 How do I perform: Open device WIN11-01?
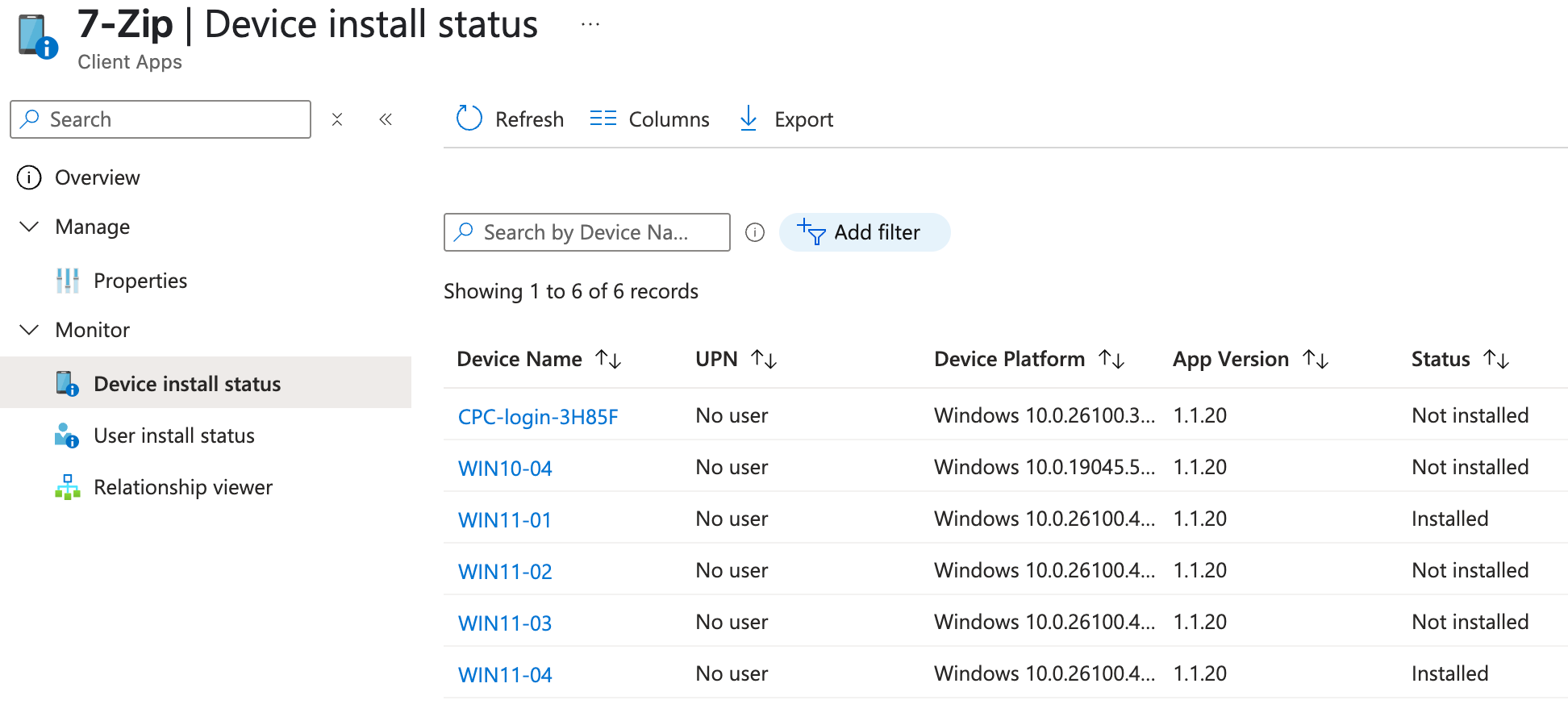pos(505,519)
